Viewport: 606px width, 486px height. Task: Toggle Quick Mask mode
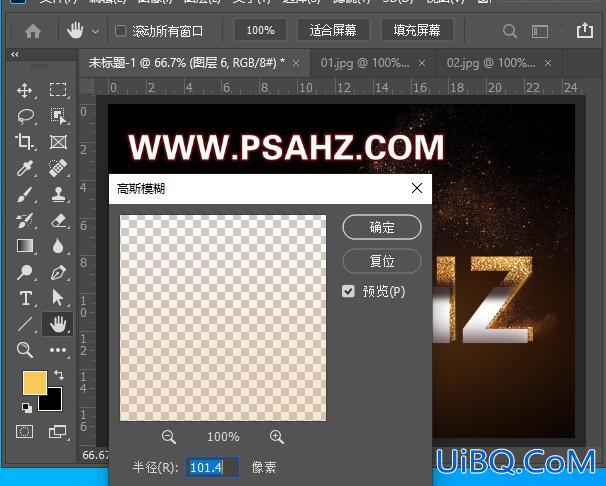tap(24, 431)
